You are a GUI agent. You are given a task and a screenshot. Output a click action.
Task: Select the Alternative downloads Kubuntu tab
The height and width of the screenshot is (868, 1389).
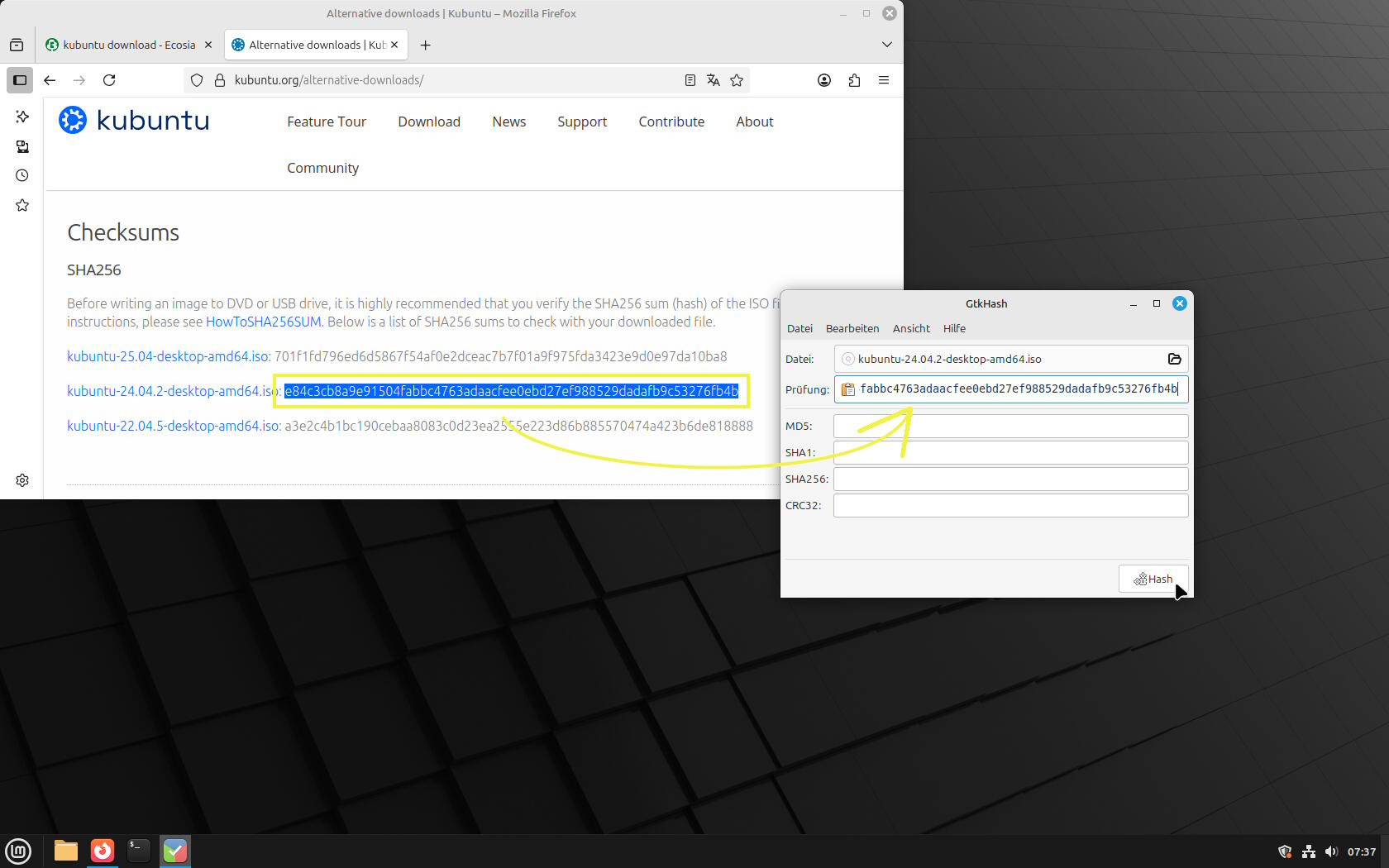coord(308,45)
